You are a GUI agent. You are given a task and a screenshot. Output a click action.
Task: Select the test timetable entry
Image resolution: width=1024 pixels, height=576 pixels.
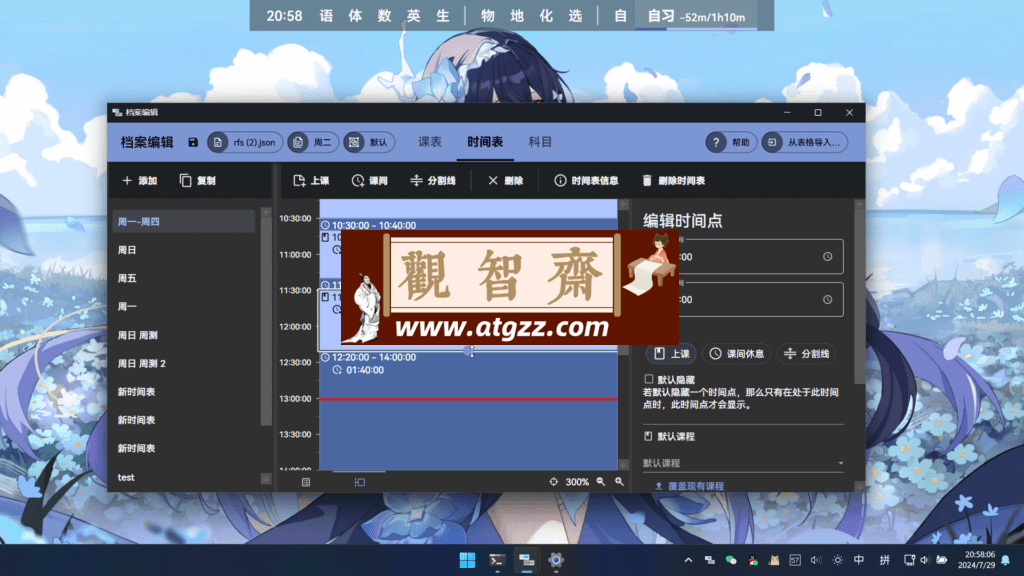[184, 477]
